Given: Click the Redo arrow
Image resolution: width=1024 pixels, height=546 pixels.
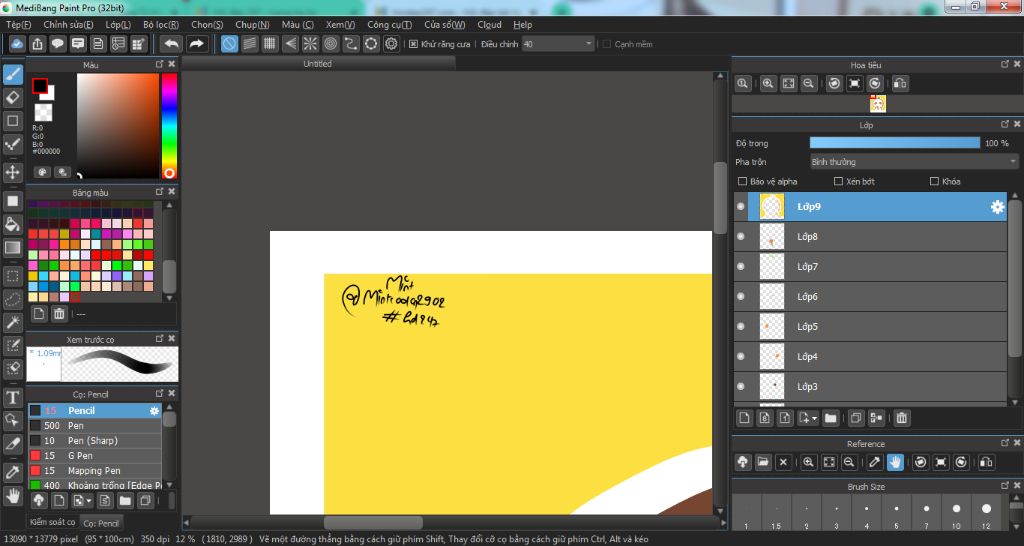Looking at the screenshot, I should coord(196,44).
